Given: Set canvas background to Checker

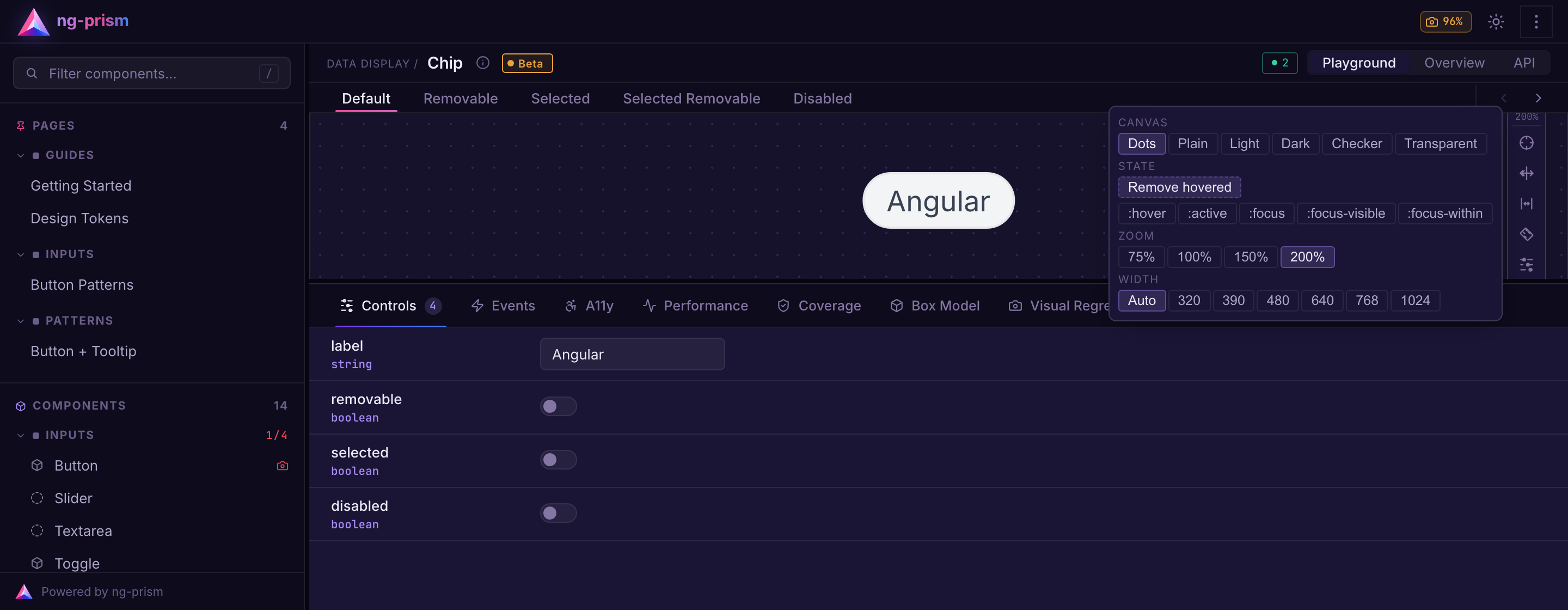Looking at the screenshot, I should coord(1356,144).
